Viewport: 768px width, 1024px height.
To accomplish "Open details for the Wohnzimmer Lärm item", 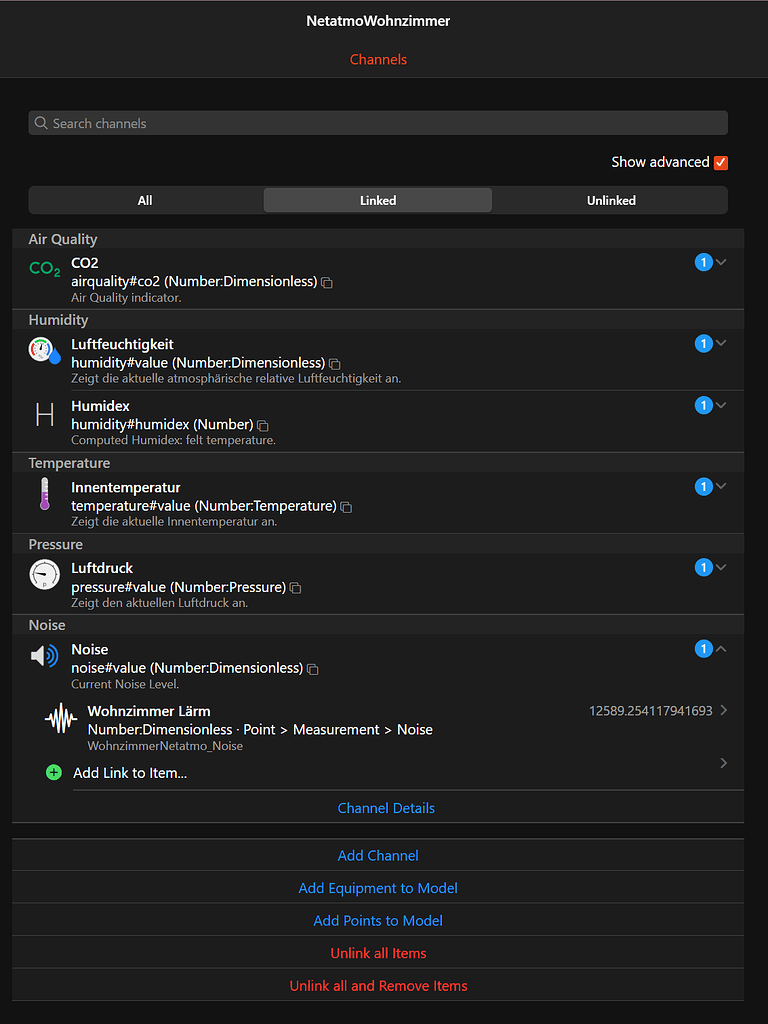I will [x=722, y=712].
